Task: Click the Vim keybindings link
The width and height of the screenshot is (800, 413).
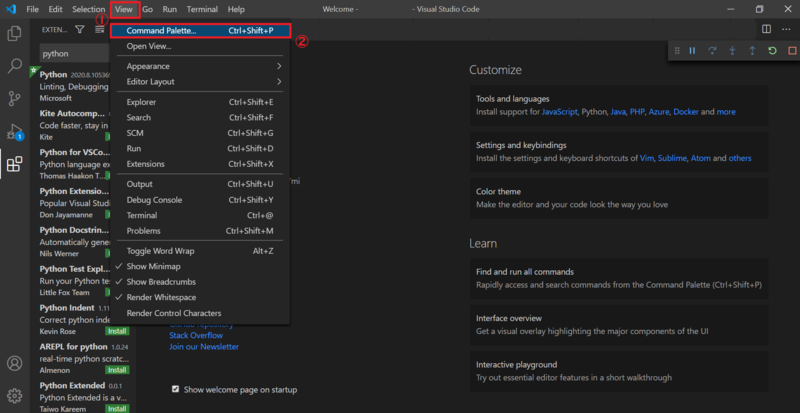Action: pyautogui.click(x=646, y=158)
